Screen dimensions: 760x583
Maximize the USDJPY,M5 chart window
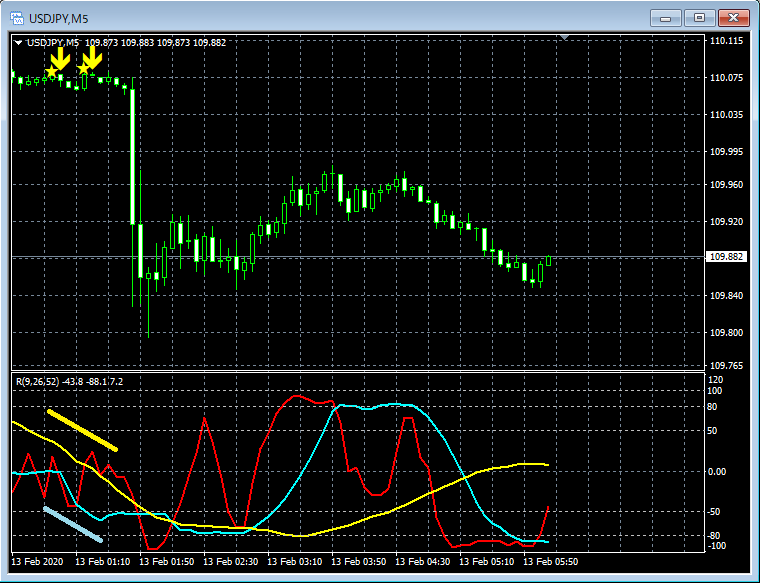pos(699,18)
